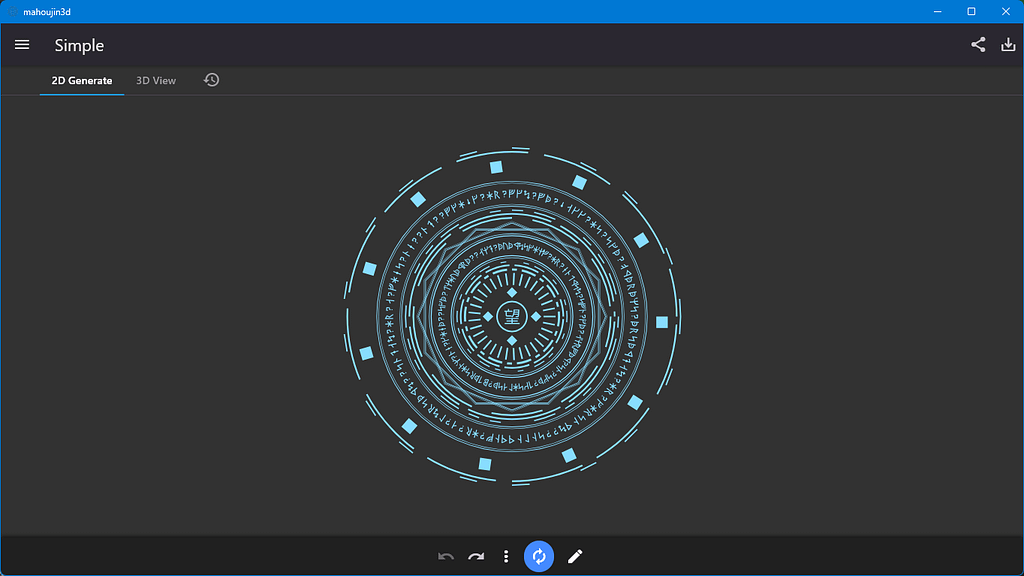This screenshot has height=576, width=1024.
Task: Share the generated magic circle
Action: 978,44
